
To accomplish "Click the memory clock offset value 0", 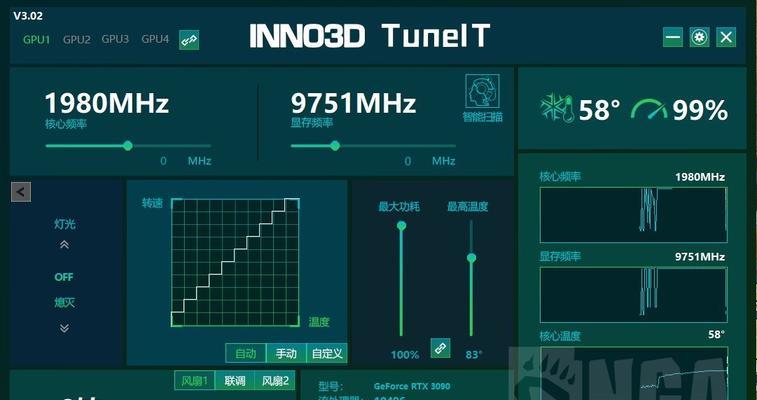I will (408, 161).
